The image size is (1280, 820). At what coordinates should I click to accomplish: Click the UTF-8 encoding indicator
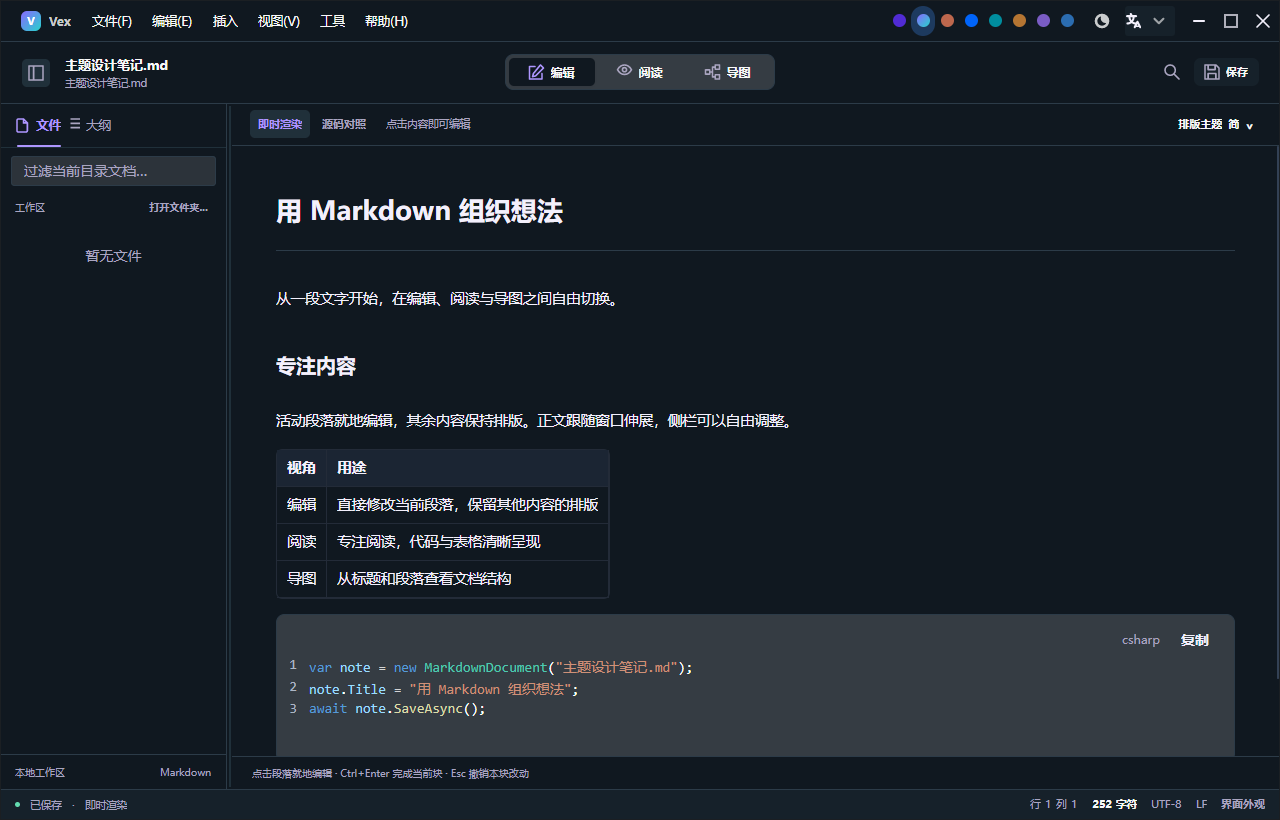point(1166,804)
